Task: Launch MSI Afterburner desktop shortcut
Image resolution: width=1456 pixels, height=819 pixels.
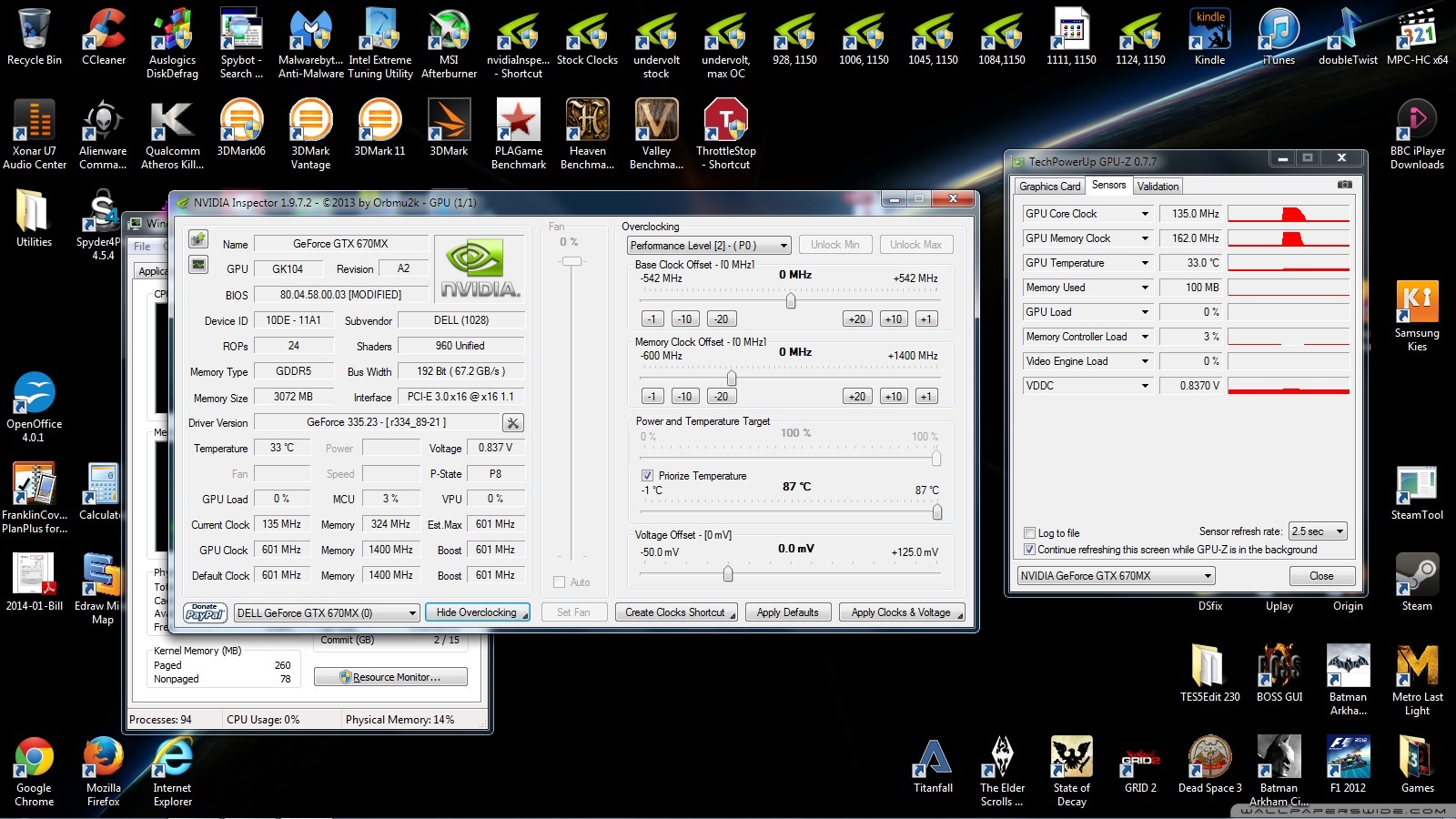Action: (x=450, y=44)
